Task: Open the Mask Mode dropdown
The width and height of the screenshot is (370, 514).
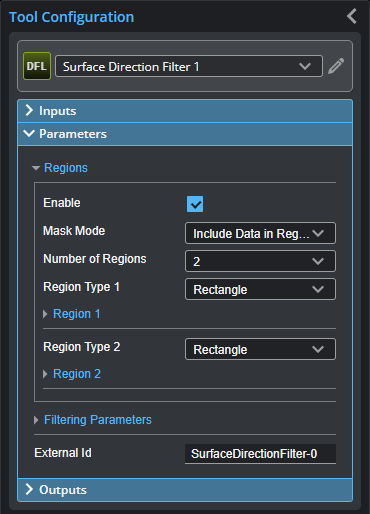Action: pyautogui.click(x=260, y=233)
